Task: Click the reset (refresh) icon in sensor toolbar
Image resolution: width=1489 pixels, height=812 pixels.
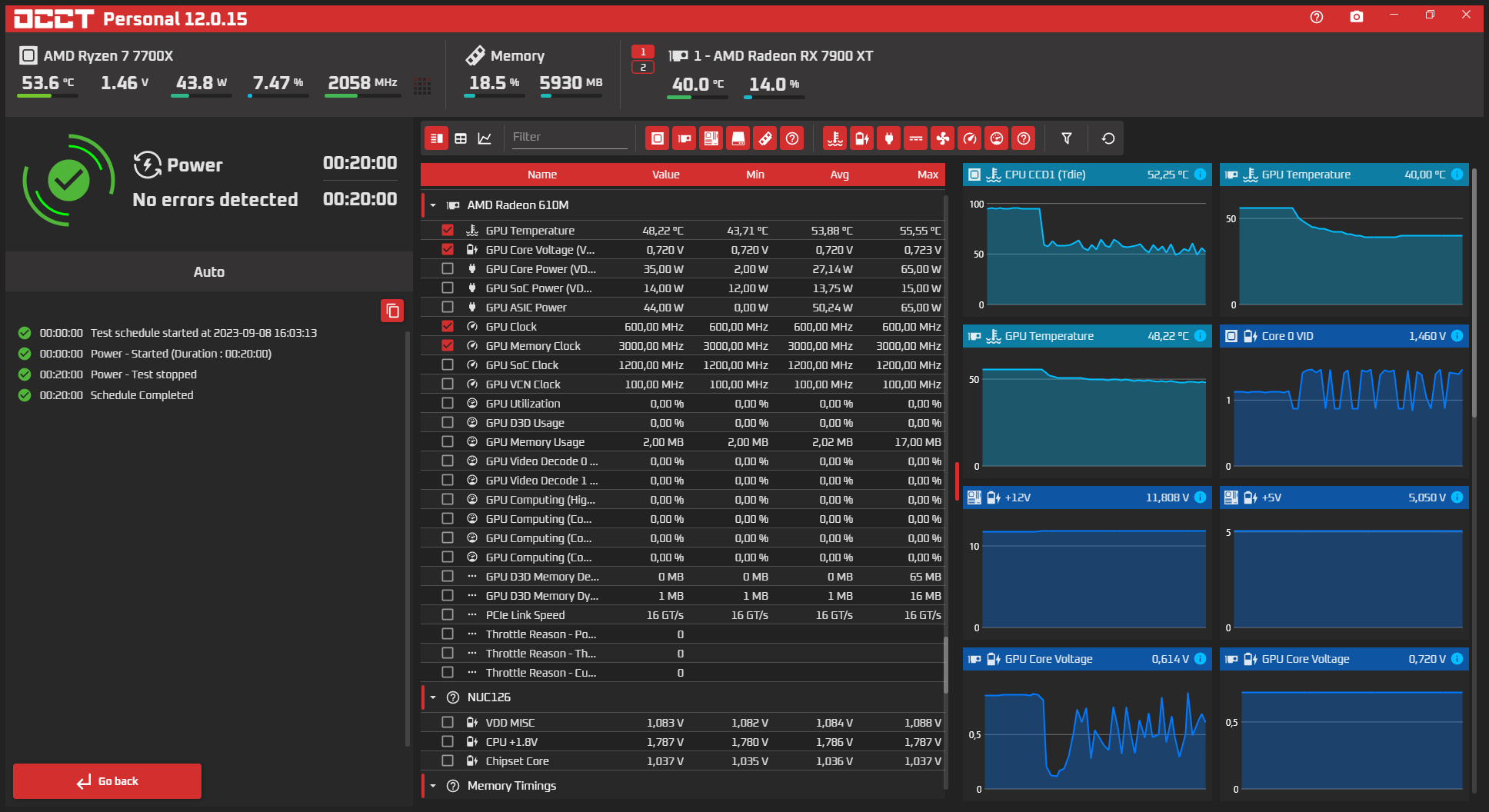Action: click(1108, 138)
